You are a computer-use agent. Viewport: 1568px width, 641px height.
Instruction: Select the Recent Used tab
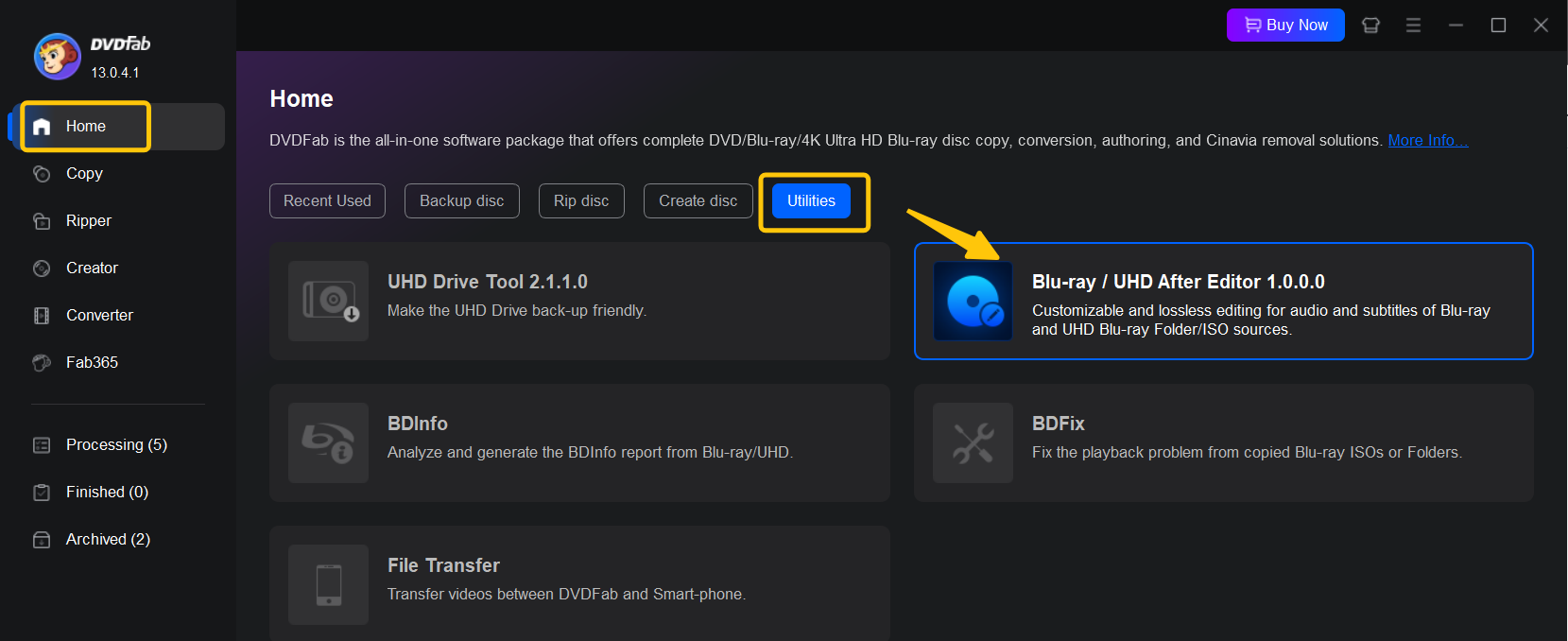click(327, 200)
